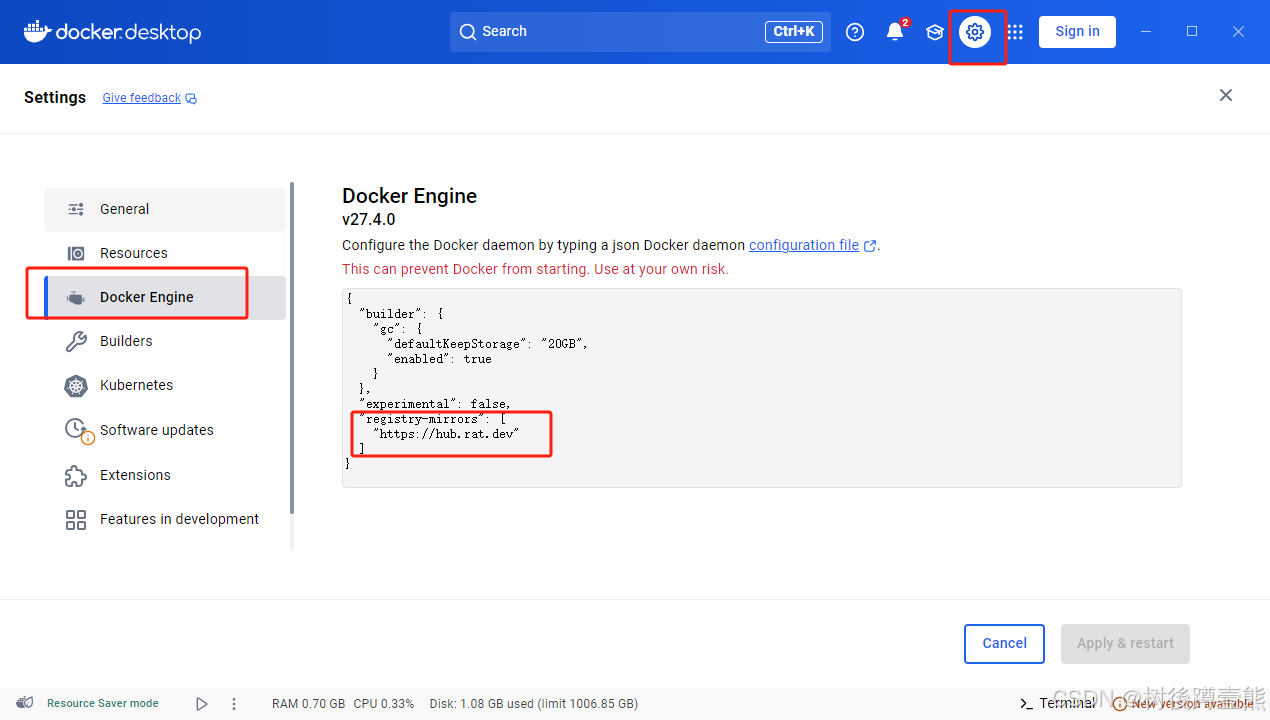
Task: Click the Cancel button
Action: [1004, 644]
